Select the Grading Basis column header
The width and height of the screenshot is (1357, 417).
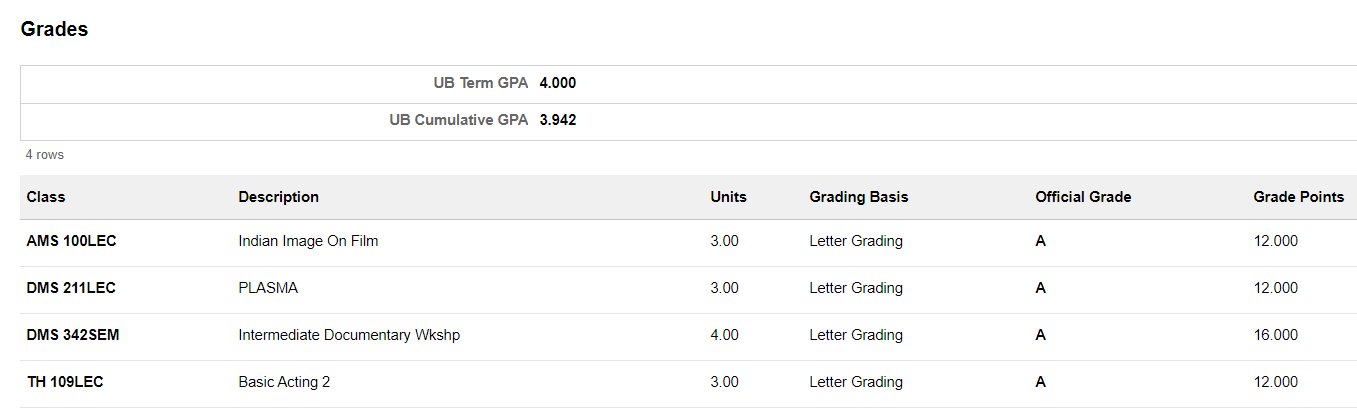point(858,197)
